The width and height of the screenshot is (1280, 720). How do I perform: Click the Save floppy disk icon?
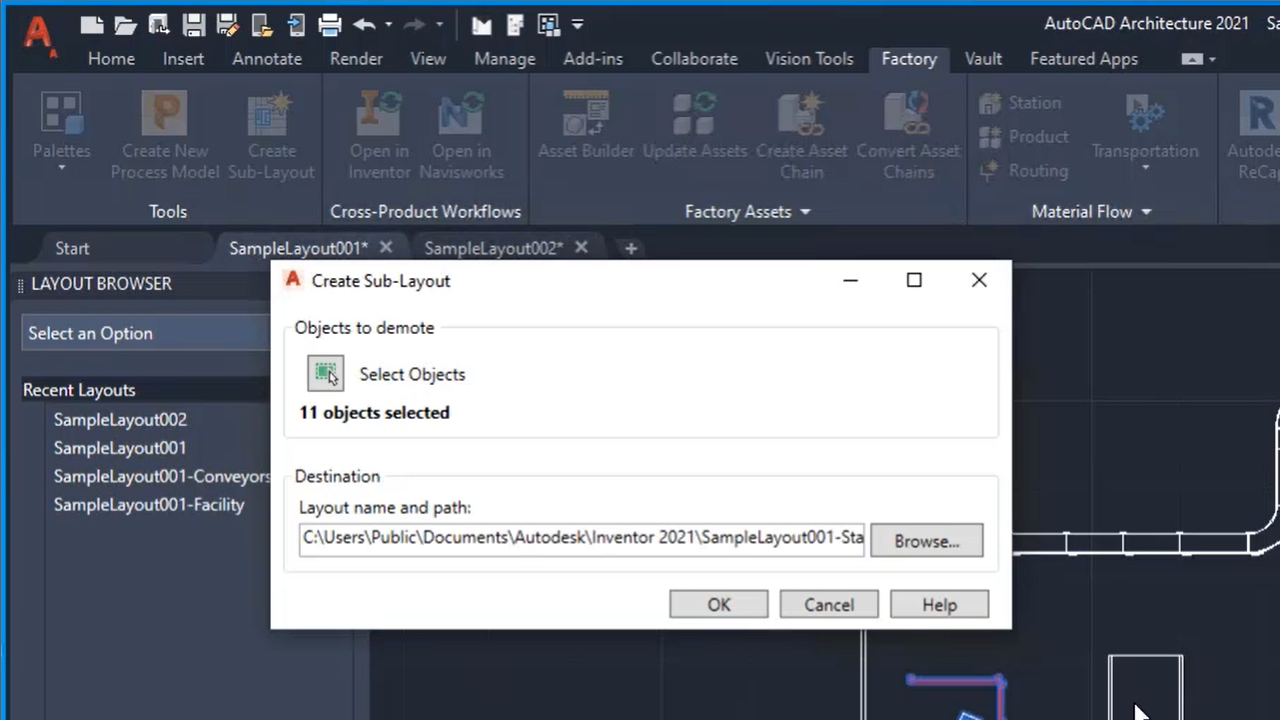click(193, 24)
